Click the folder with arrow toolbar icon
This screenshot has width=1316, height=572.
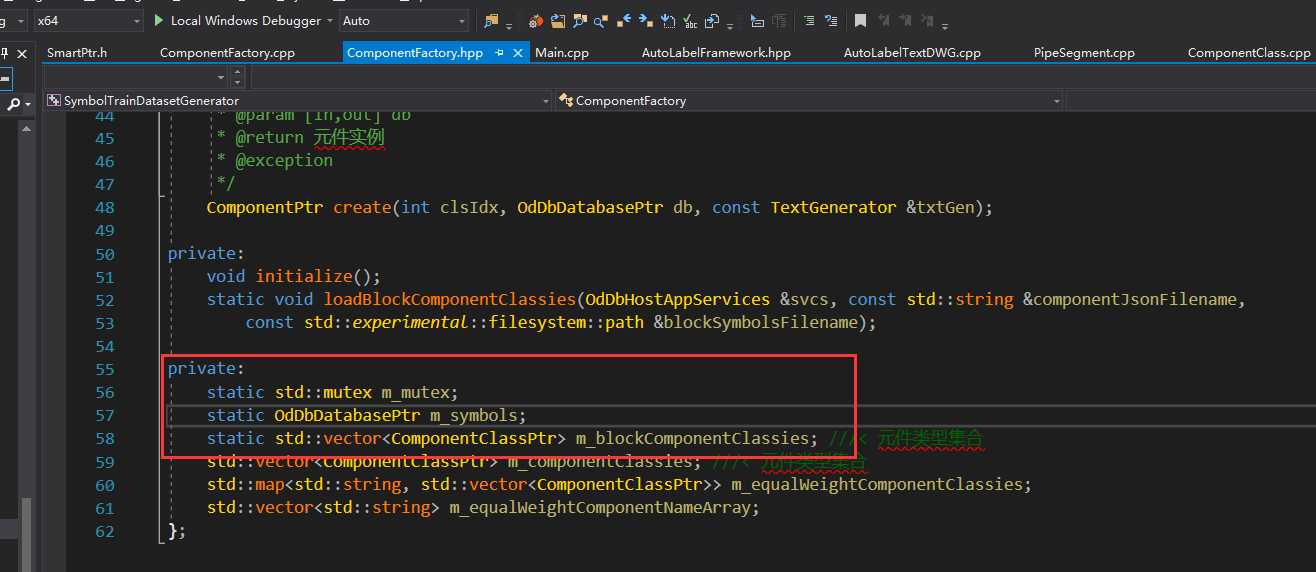coord(557,21)
